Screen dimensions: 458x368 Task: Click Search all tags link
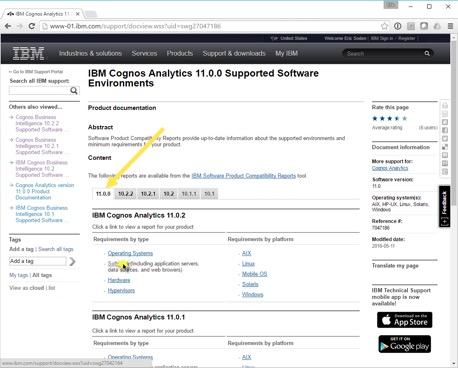click(x=56, y=249)
